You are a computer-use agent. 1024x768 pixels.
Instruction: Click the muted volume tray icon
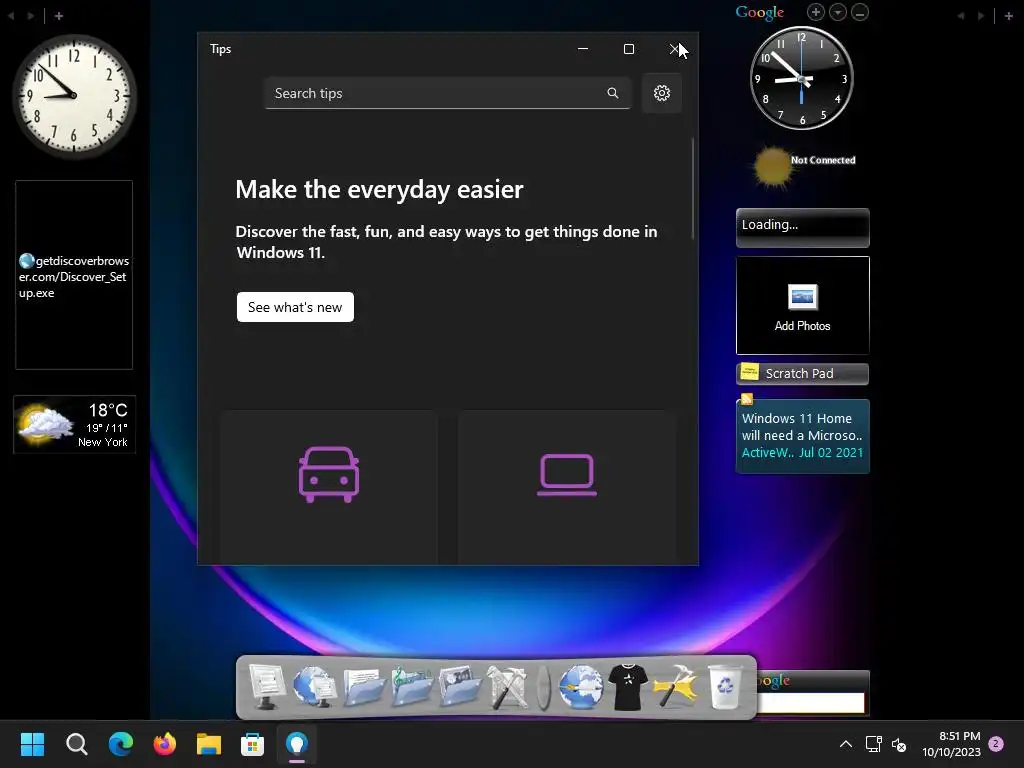pyautogui.click(x=899, y=744)
